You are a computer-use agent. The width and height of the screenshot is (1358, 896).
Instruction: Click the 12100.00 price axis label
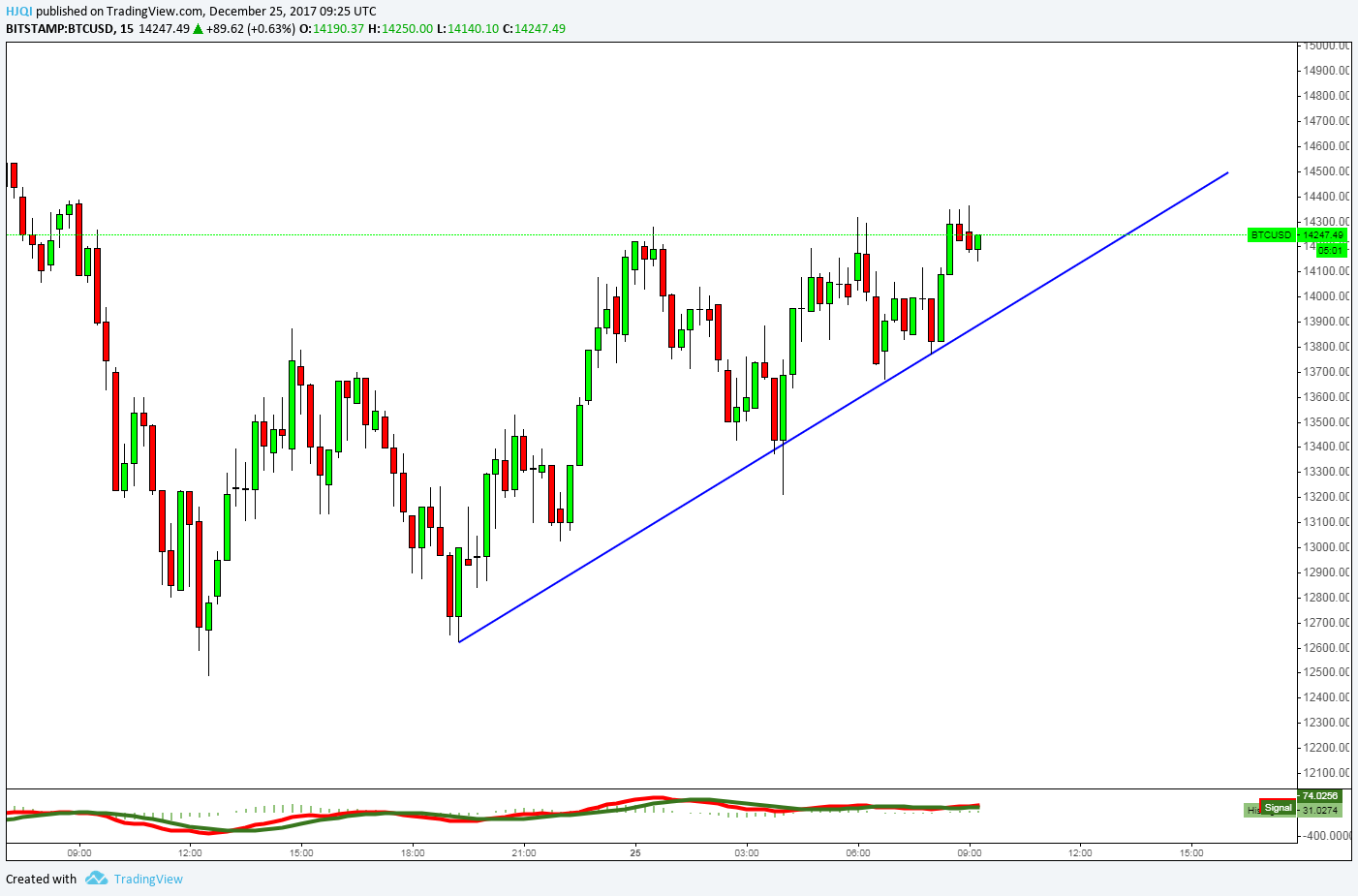(x=1326, y=773)
